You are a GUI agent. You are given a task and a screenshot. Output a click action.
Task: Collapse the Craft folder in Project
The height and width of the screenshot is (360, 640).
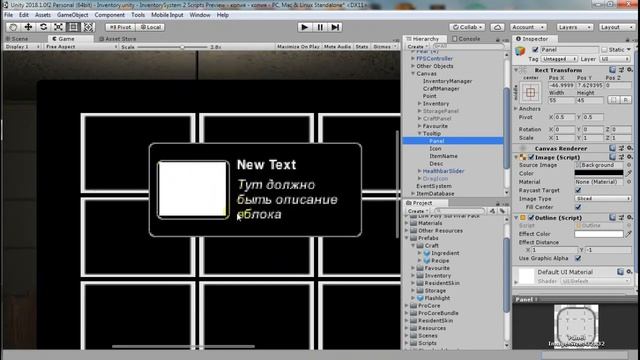413,245
